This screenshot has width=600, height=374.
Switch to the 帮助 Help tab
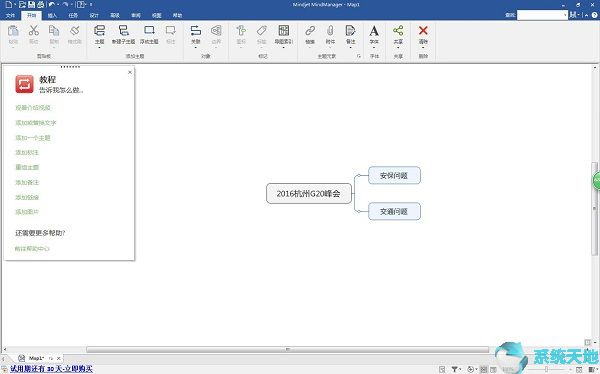[177, 15]
